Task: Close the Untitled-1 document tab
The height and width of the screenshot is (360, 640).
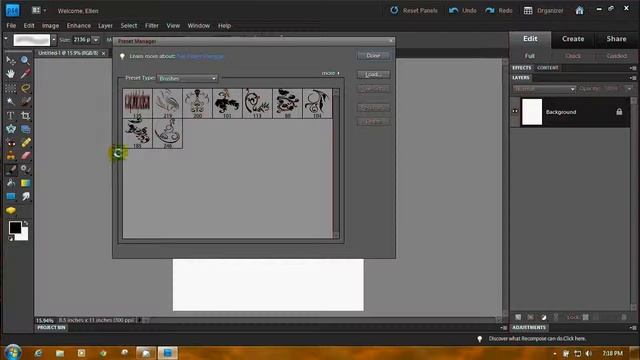Action: [103, 53]
